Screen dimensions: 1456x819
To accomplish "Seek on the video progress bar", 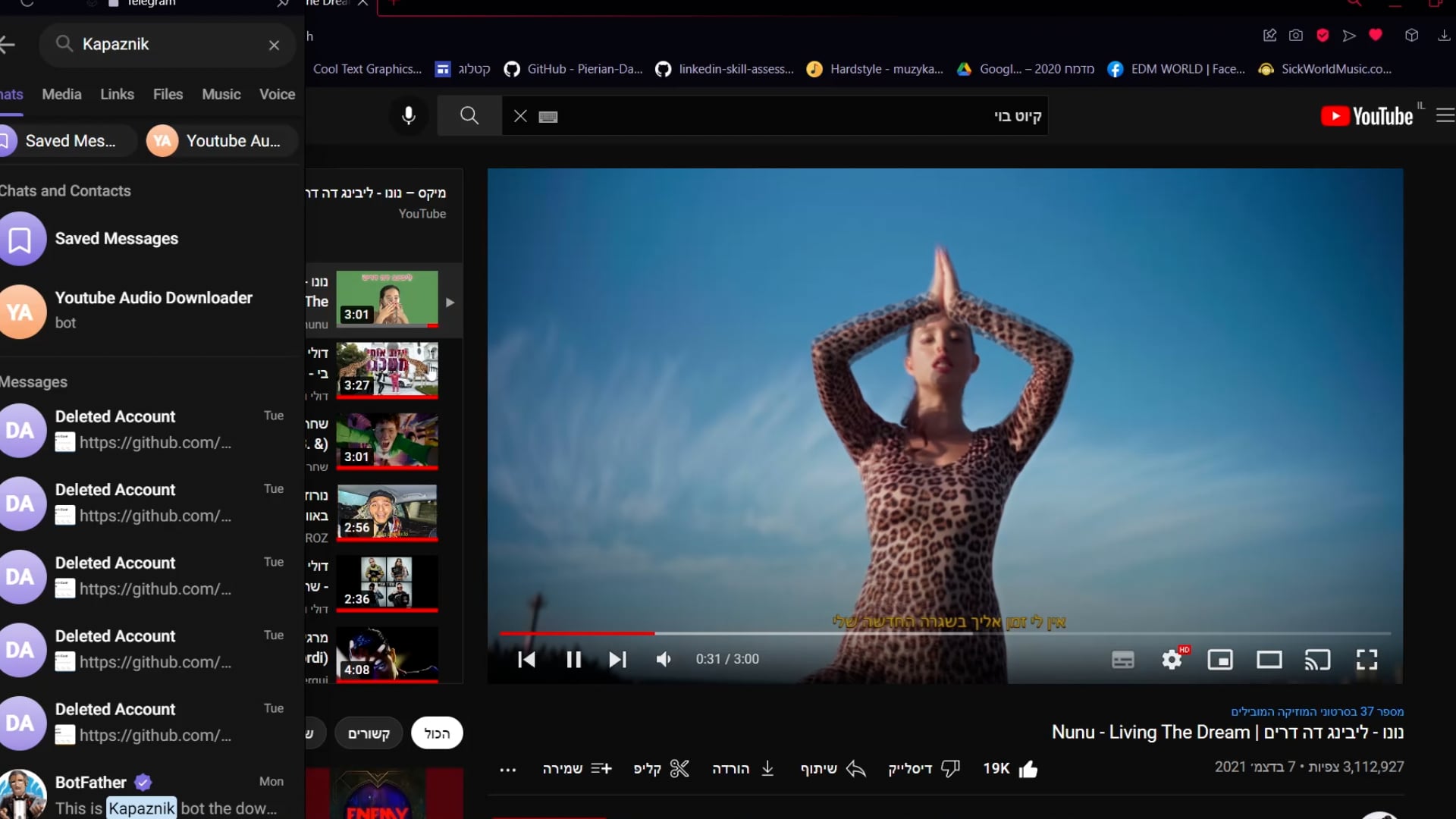I will pyautogui.click(x=945, y=633).
